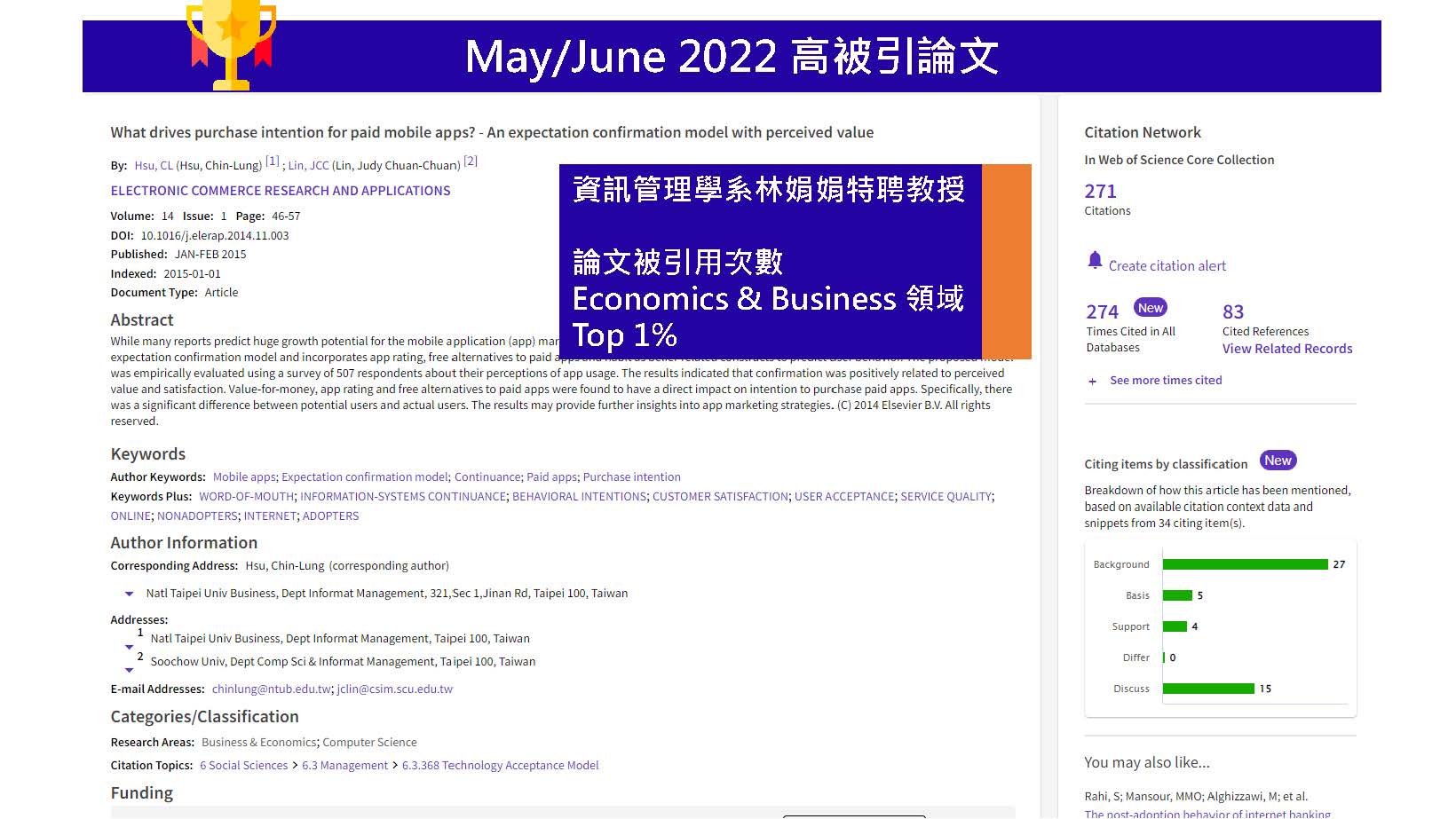The height and width of the screenshot is (819, 1456).
Task: Expand address 2 Soochow Univ details
Action: [129, 670]
